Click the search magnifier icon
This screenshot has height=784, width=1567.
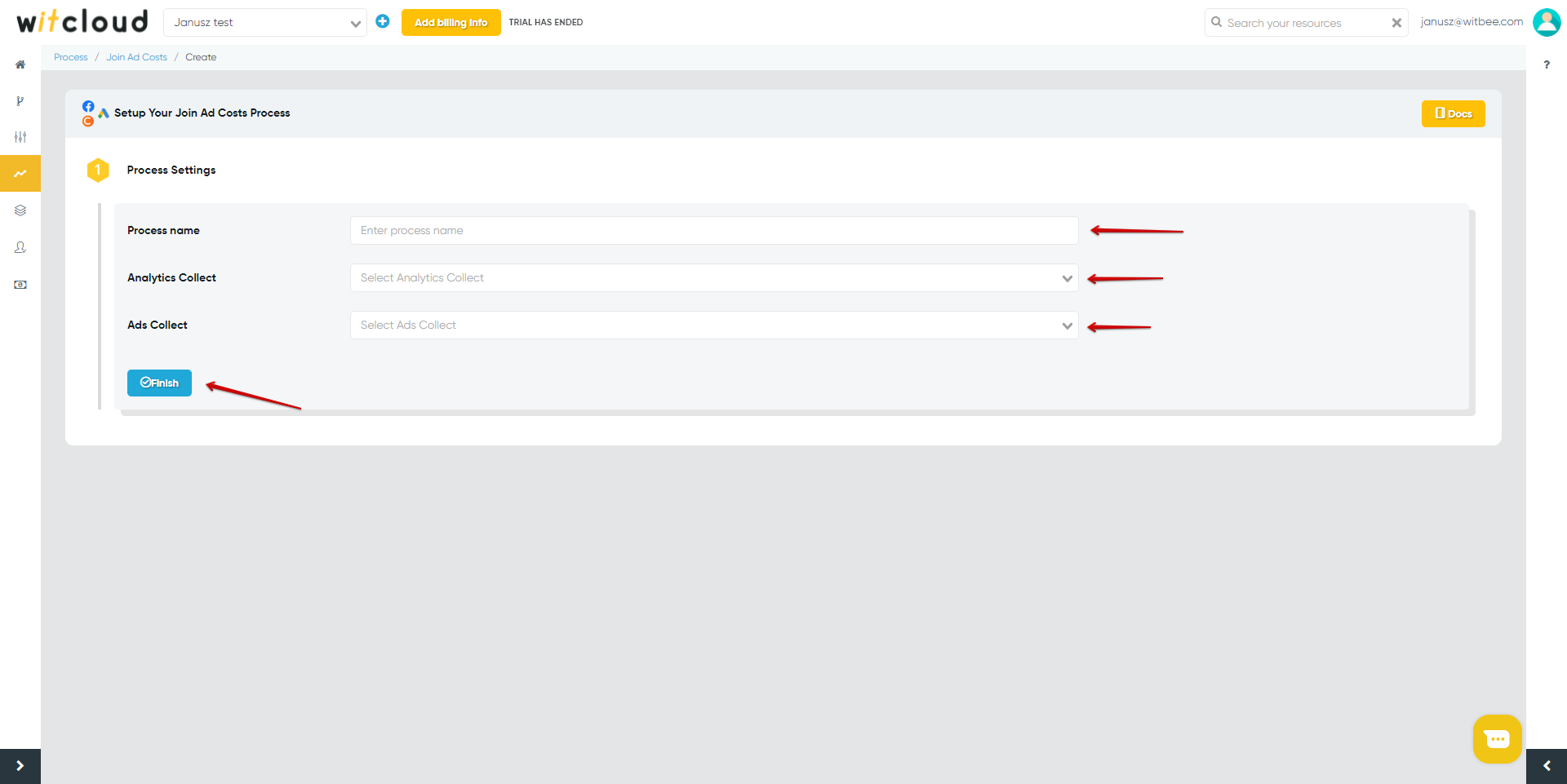click(1216, 22)
